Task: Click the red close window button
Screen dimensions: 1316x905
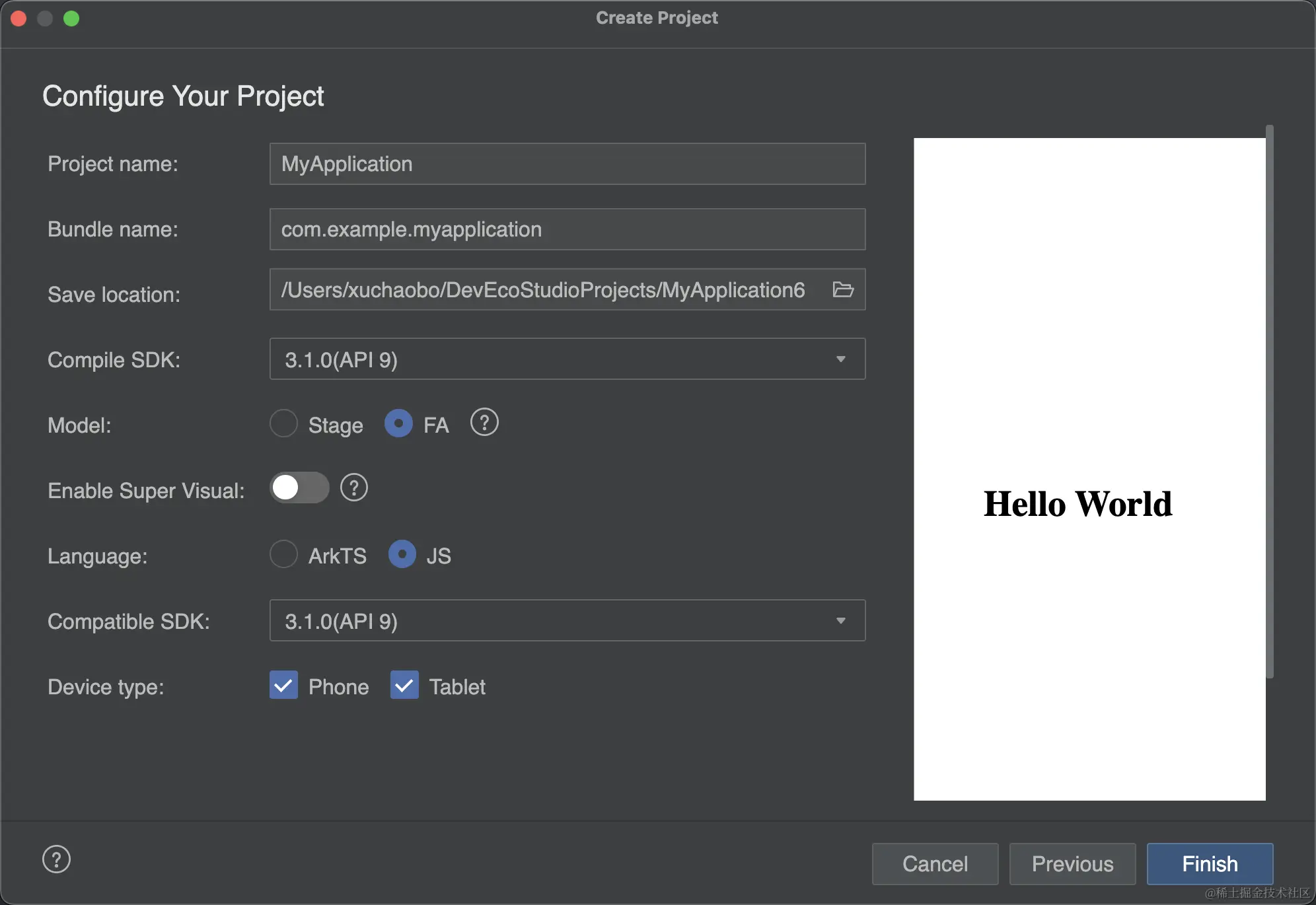Action: pyautogui.click(x=18, y=18)
